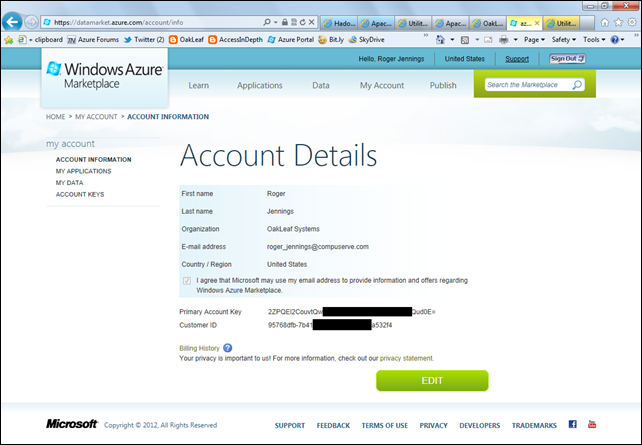Open the Support link in header
642x445 pixels.
click(x=517, y=59)
